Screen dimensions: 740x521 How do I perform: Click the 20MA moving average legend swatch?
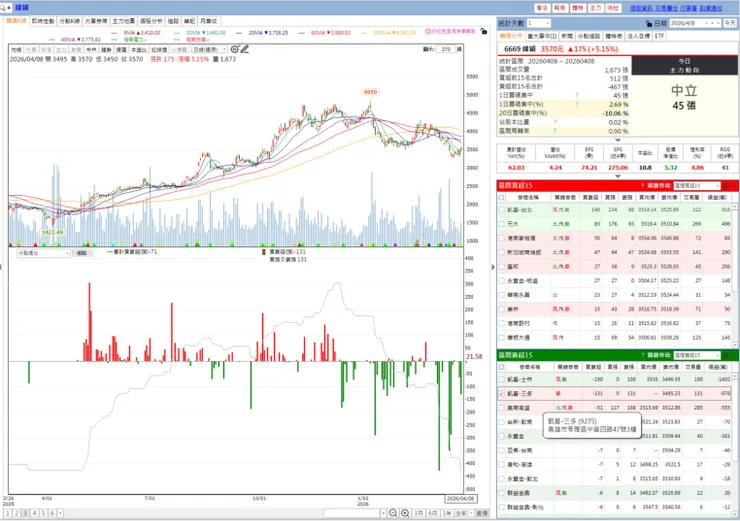239,33
